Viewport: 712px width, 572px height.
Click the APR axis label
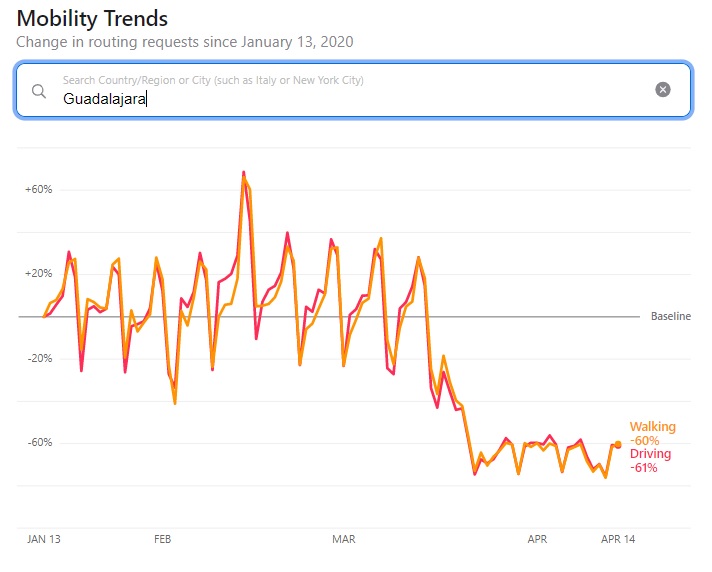[x=538, y=539]
